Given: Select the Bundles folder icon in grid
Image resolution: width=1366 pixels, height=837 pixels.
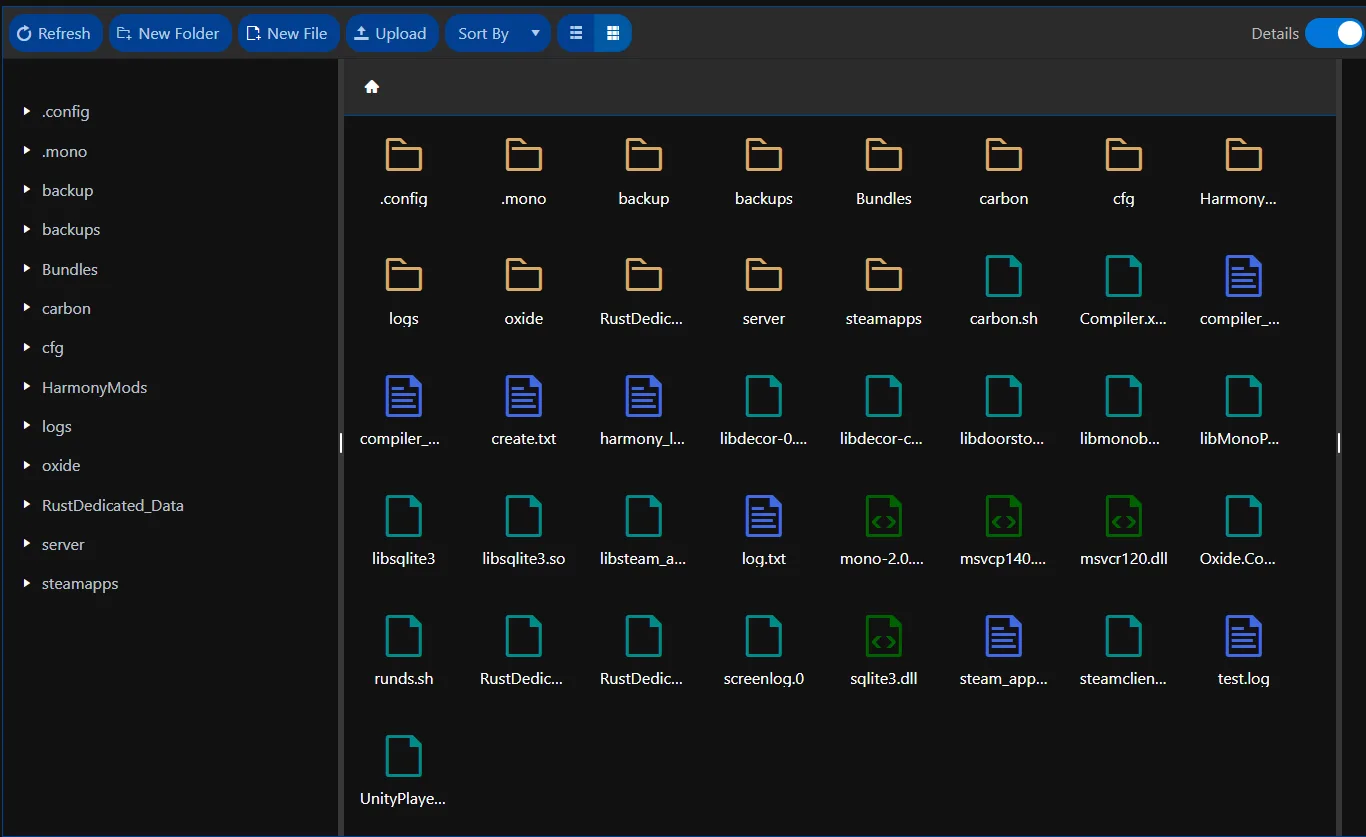Looking at the screenshot, I should (x=884, y=156).
